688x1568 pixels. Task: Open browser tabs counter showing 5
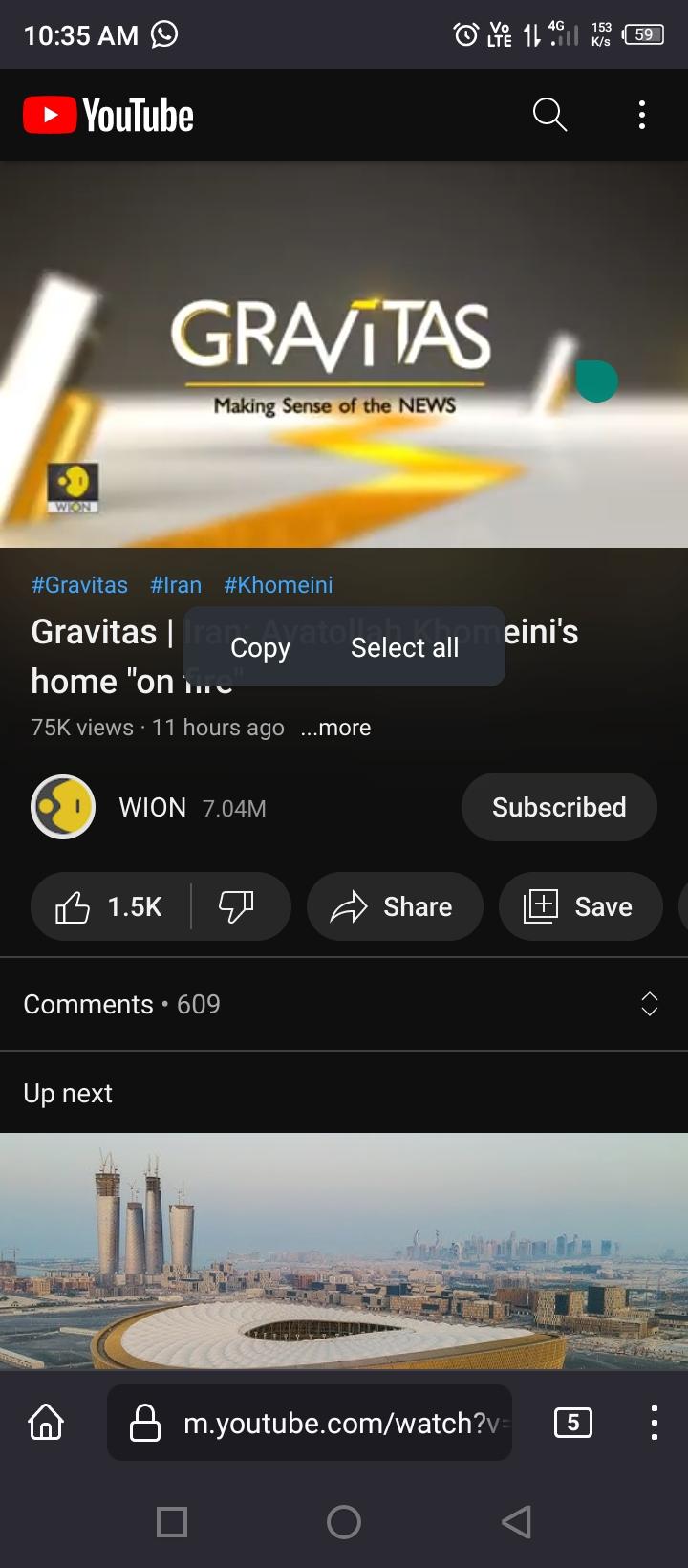(x=572, y=1423)
